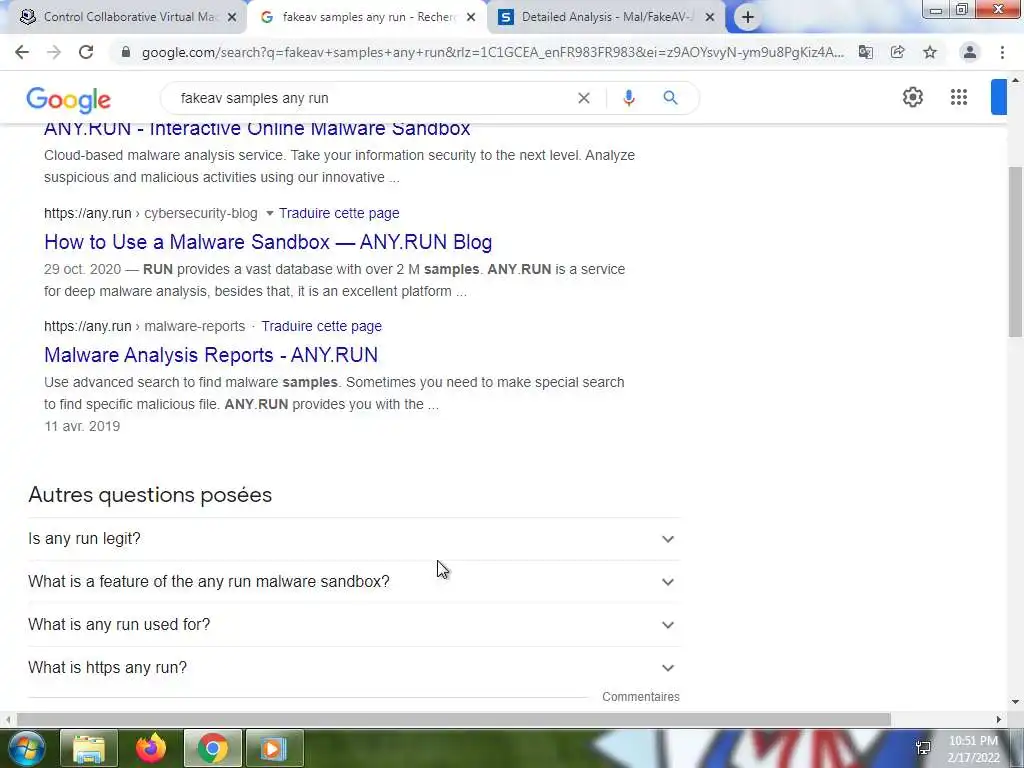
Task: Expand 'What is any run used for?'
Action: pos(354,624)
